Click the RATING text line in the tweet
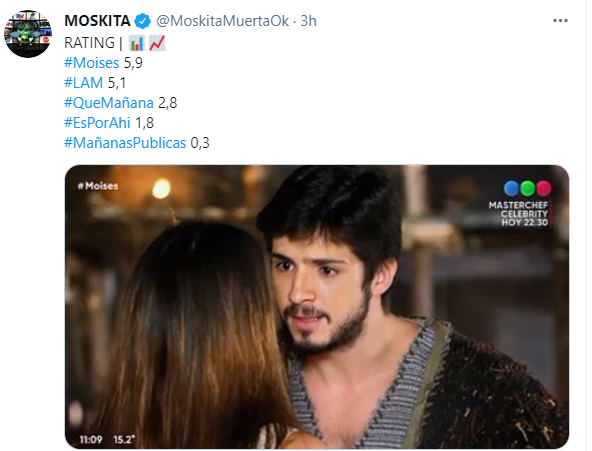 pos(115,43)
